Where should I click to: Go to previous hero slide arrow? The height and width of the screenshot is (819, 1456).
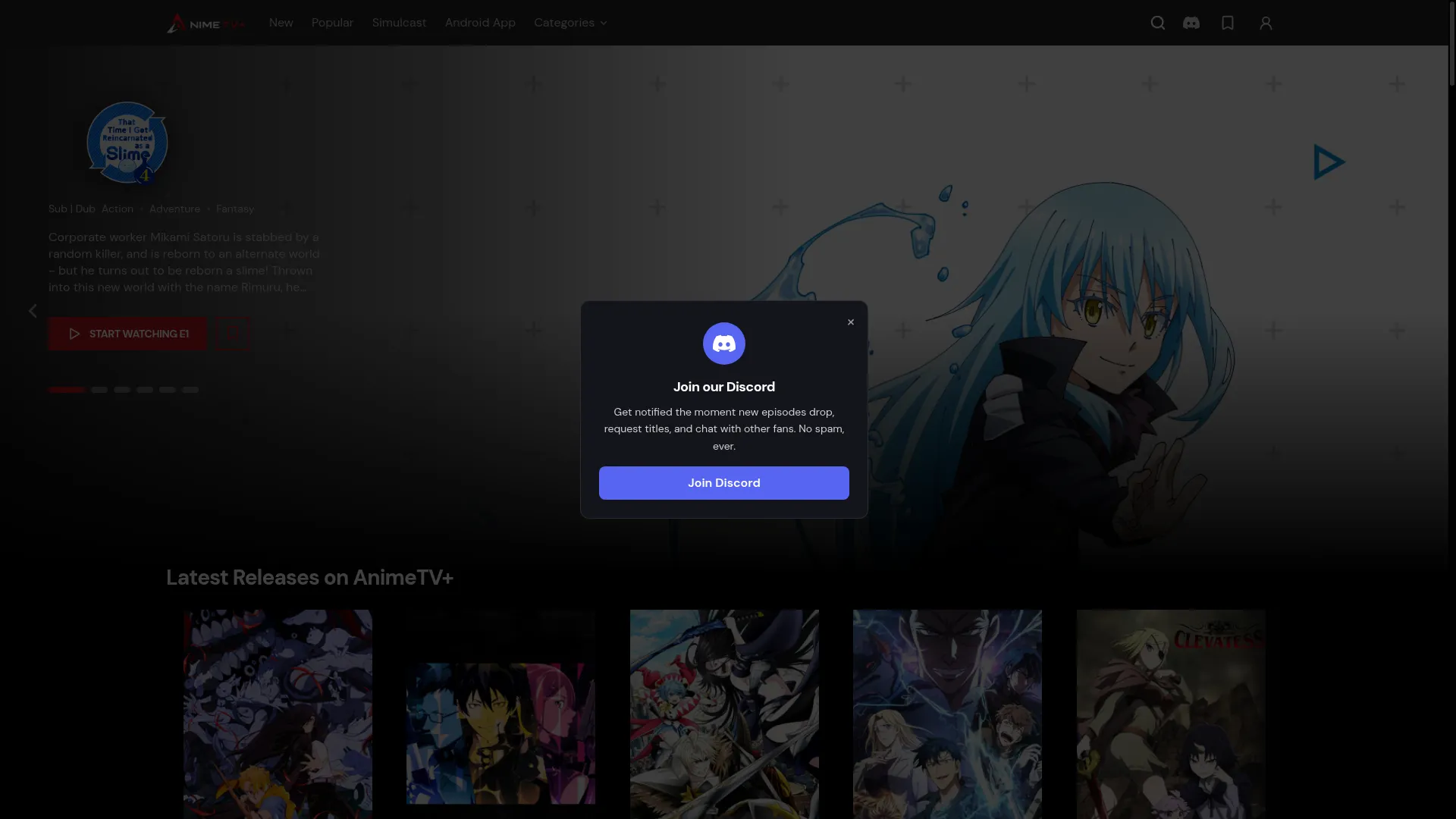33,311
